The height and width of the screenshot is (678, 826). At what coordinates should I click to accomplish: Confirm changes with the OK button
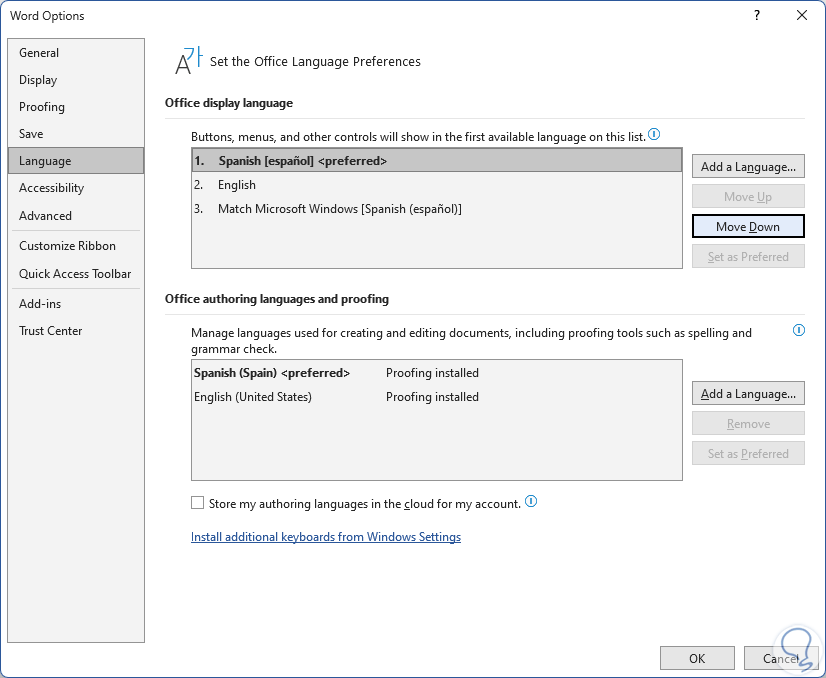pos(697,658)
